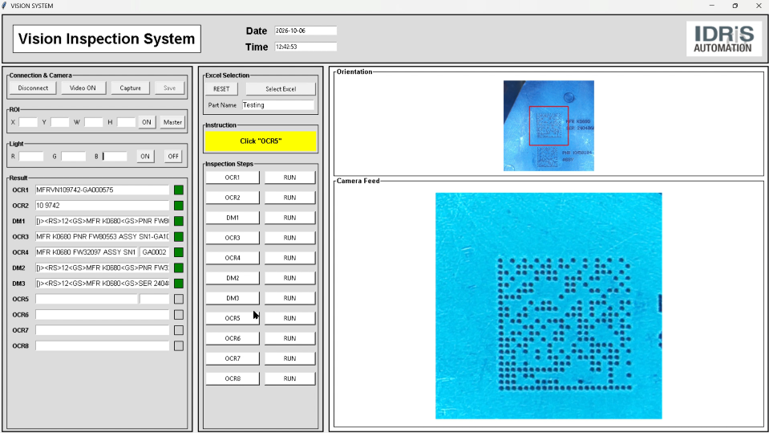
Task: Click the RESET button in Excel Selection
Action: pos(221,89)
